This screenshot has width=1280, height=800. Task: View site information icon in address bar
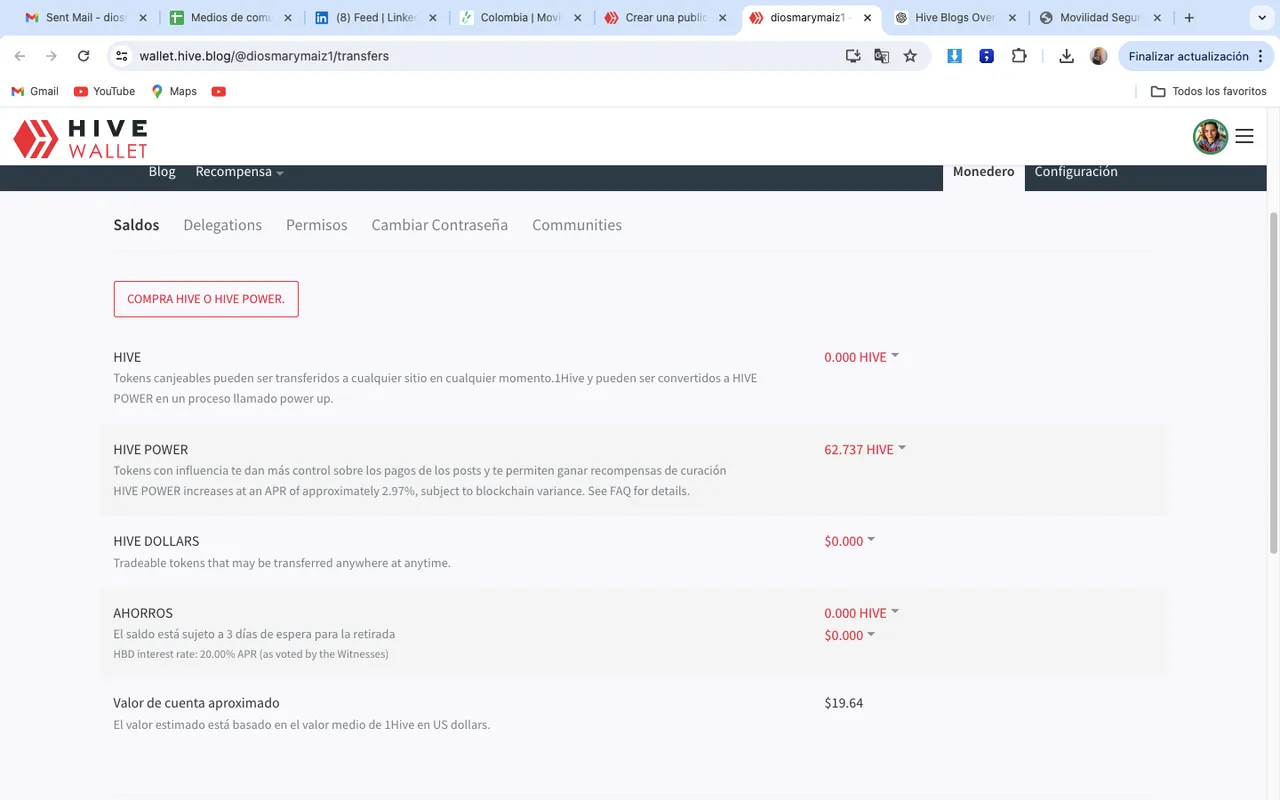click(122, 56)
